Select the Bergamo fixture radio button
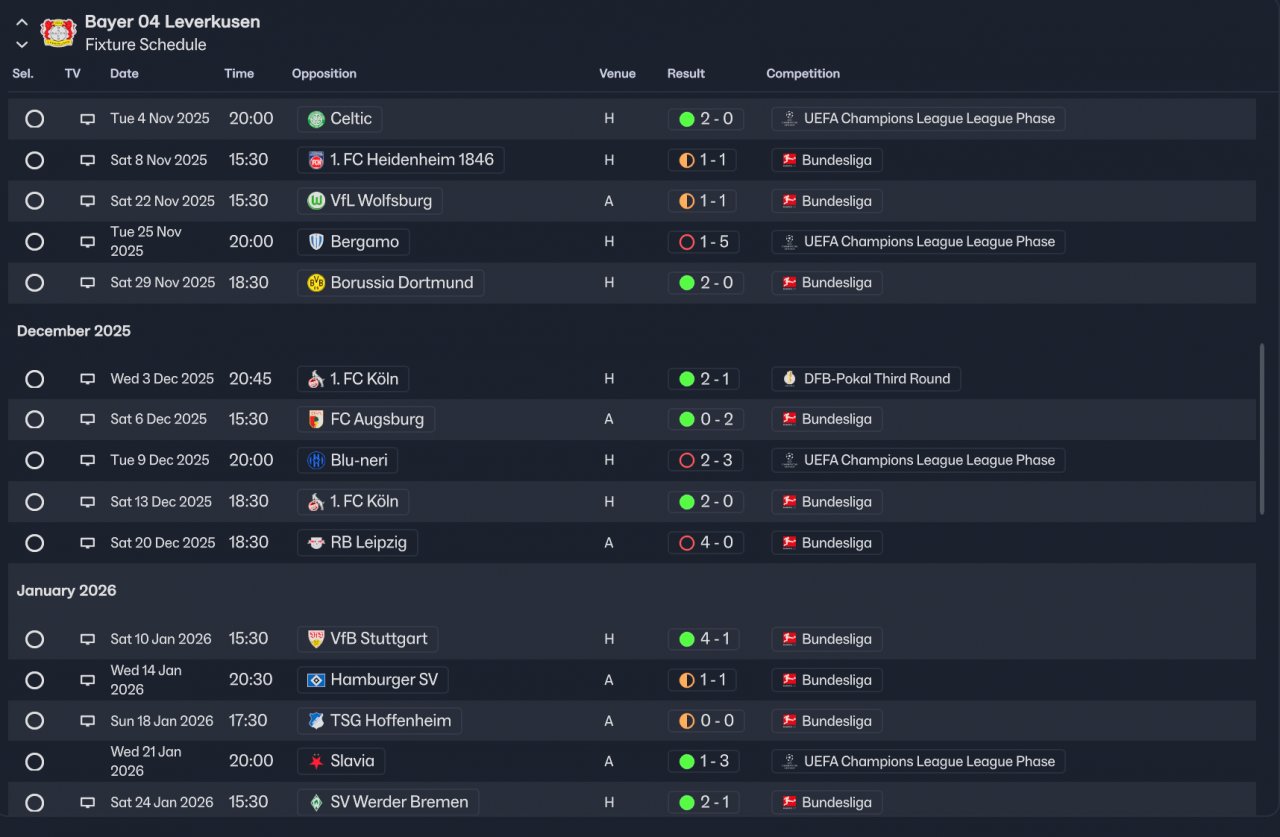The width and height of the screenshot is (1280, 837). (x=34, y=242)
